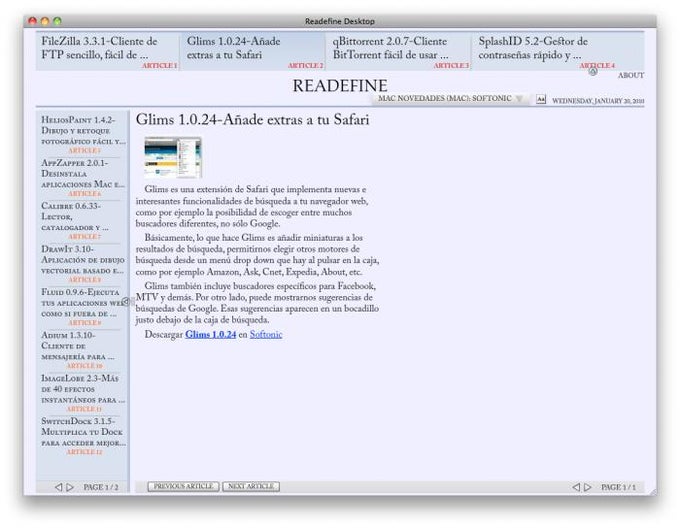
Task: Click the font size Aa icon
Action: coord(540,99)
